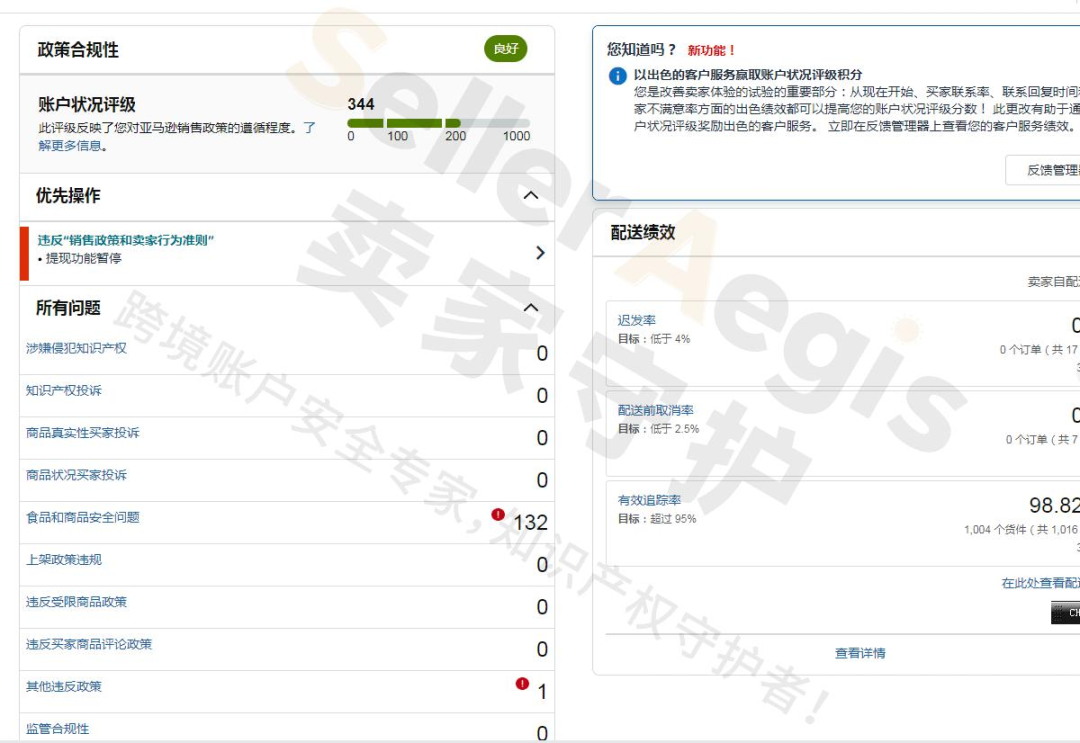Open 违反买家商品评论政策 link
The height and width of the screenshot is (743, 1080).
coord(89,645)
